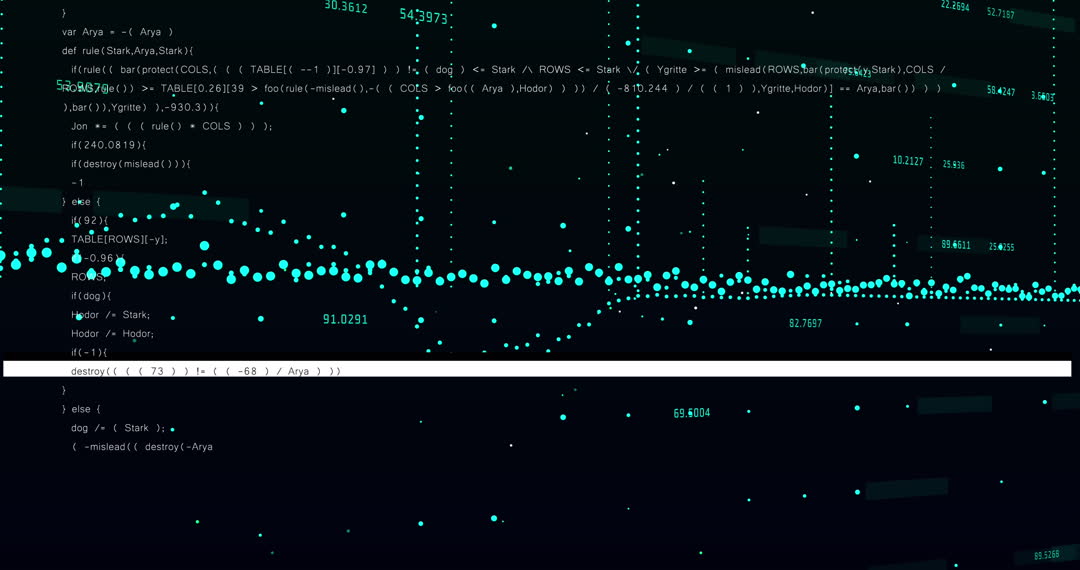Select the 'if(dog){' code line
This screenshot has width=1080, height=570.
(91, 296)
